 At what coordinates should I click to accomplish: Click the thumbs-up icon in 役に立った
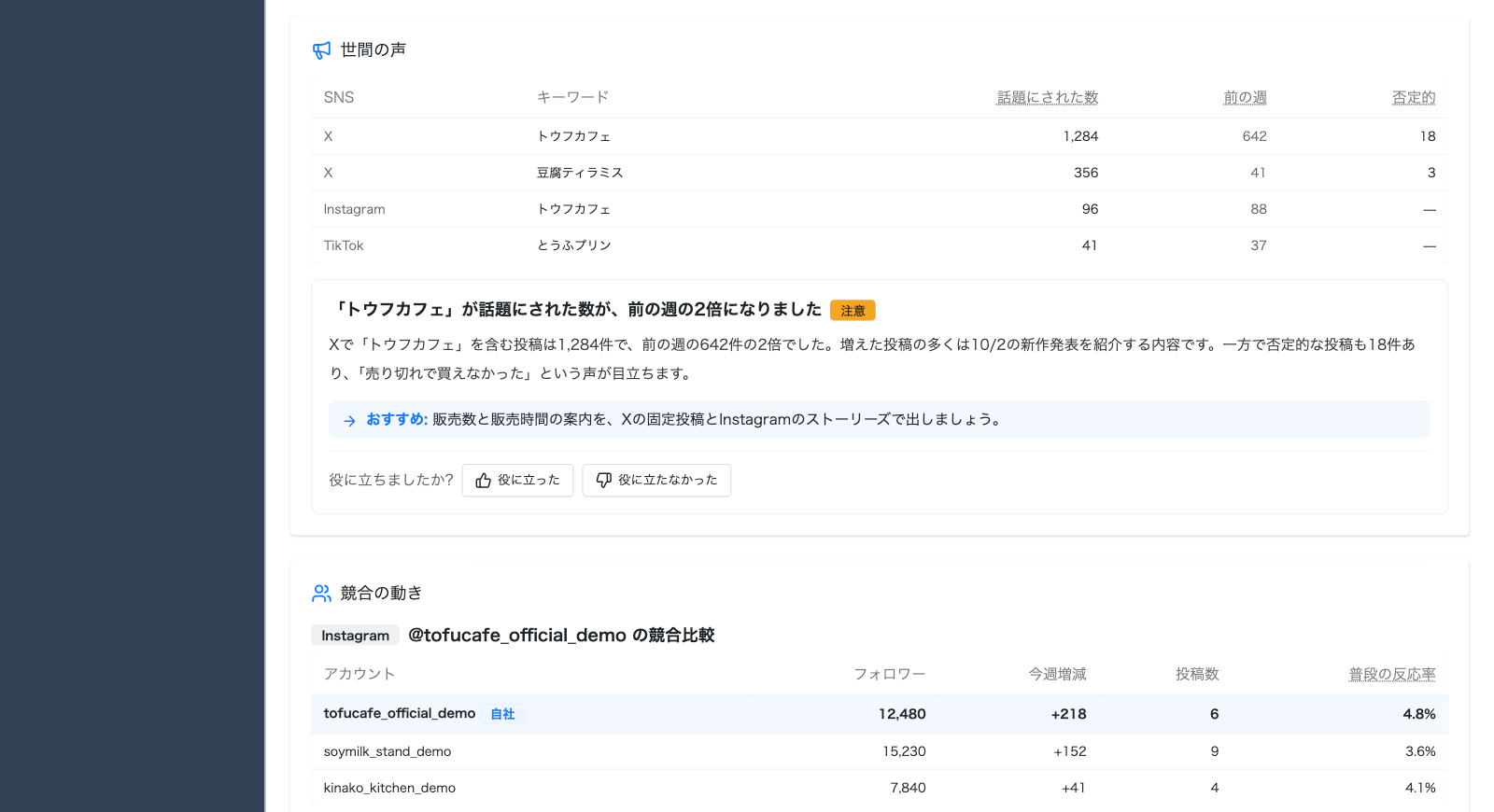483,481
